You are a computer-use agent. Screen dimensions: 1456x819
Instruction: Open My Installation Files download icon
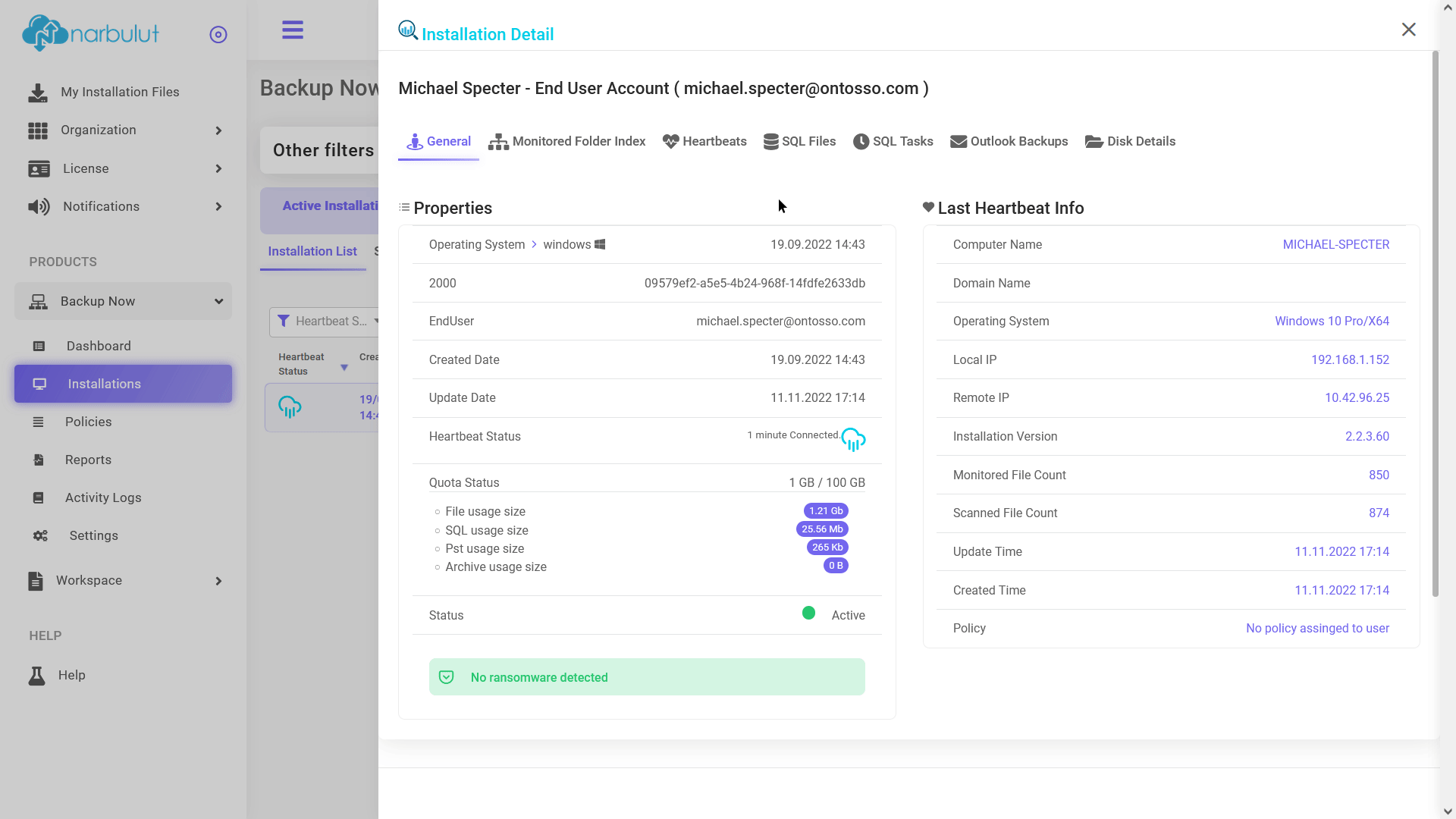click(38, 93)
